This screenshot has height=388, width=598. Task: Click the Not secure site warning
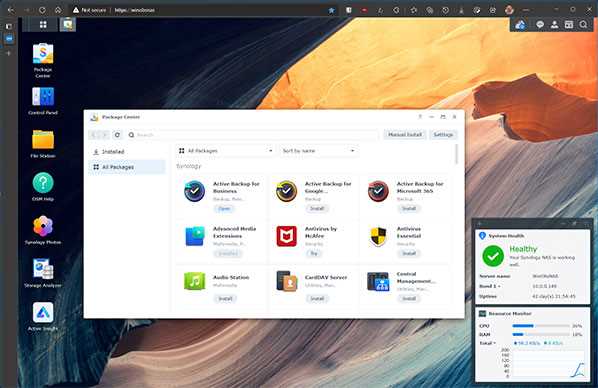pyautogui.click(x=89, y=10)
